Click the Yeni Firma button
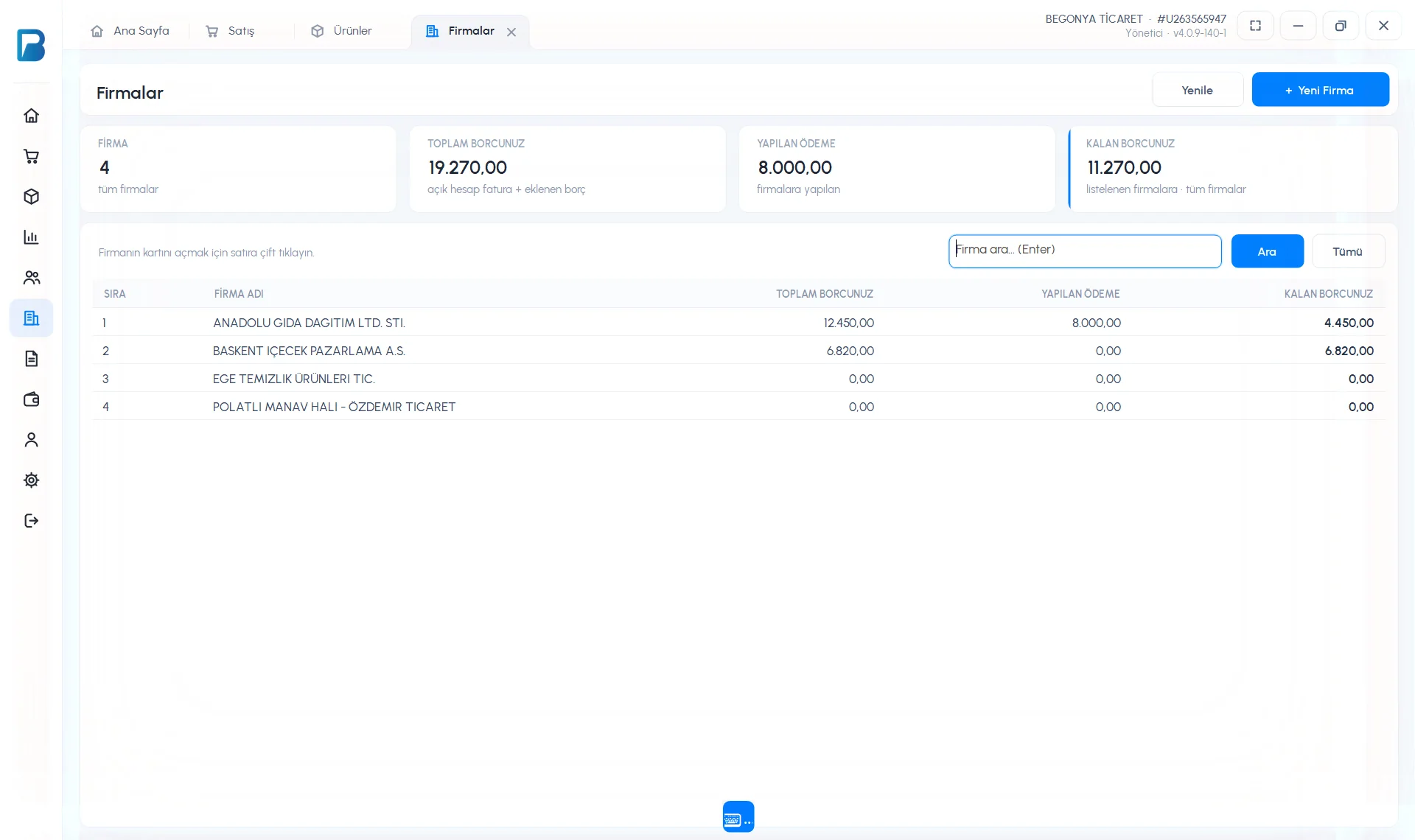This screenshot has width=1415, height=840. [1320, 90]
